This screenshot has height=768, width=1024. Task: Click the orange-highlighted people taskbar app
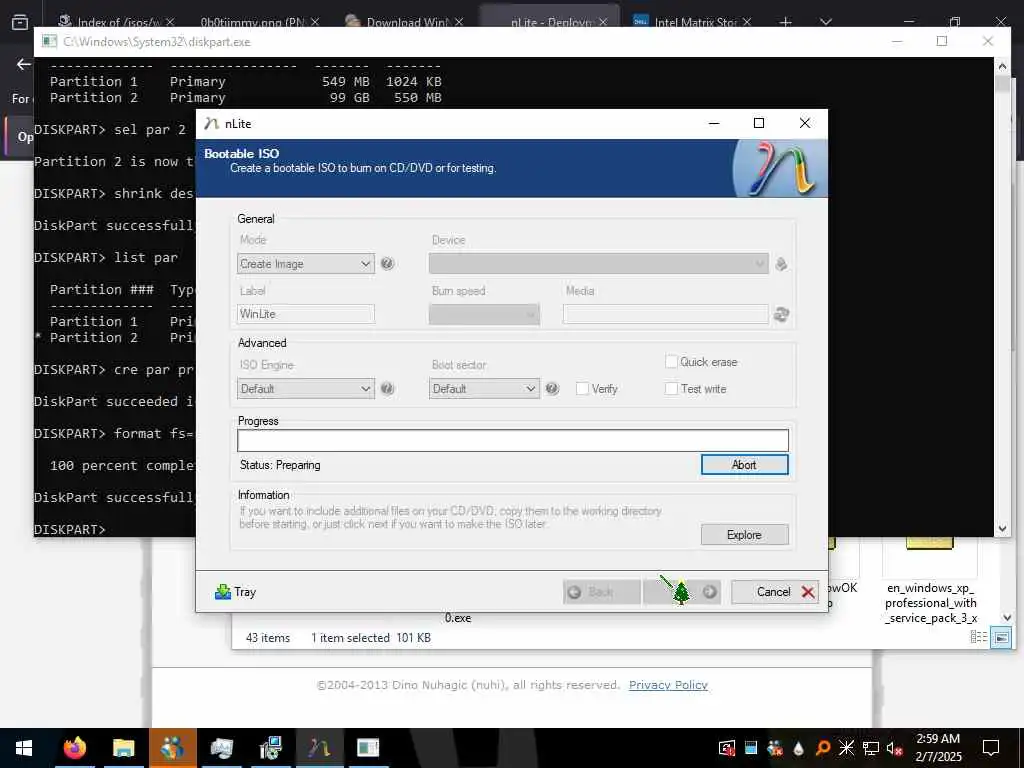point(173,748)
